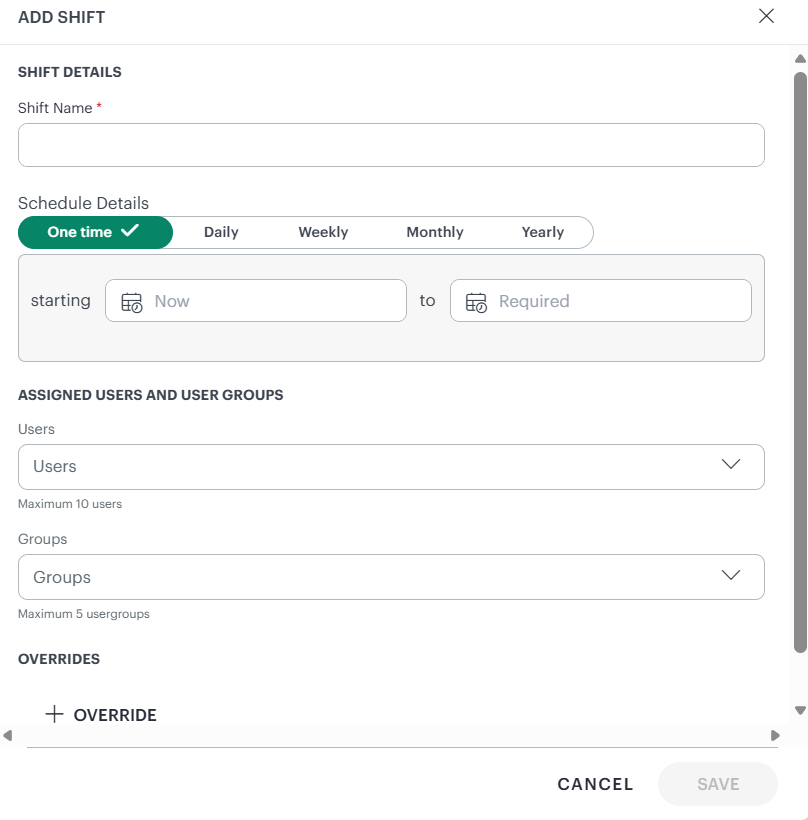This screenshot has height=820, width=808.
Task: Select the One time schedule option
Action: point(80,232)
